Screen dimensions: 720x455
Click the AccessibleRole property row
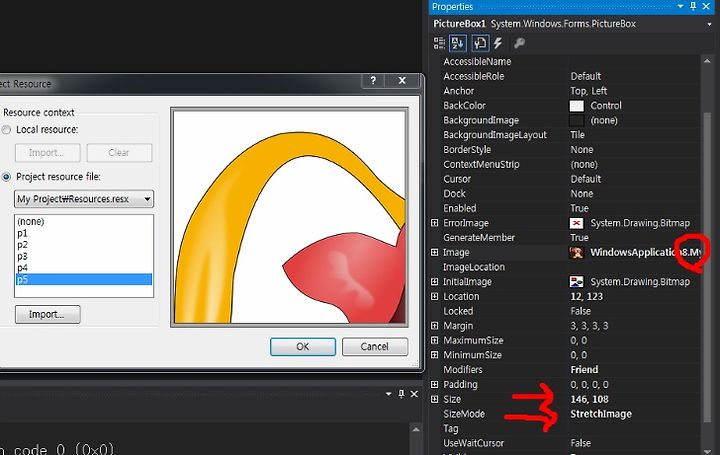tap(565, 76)
